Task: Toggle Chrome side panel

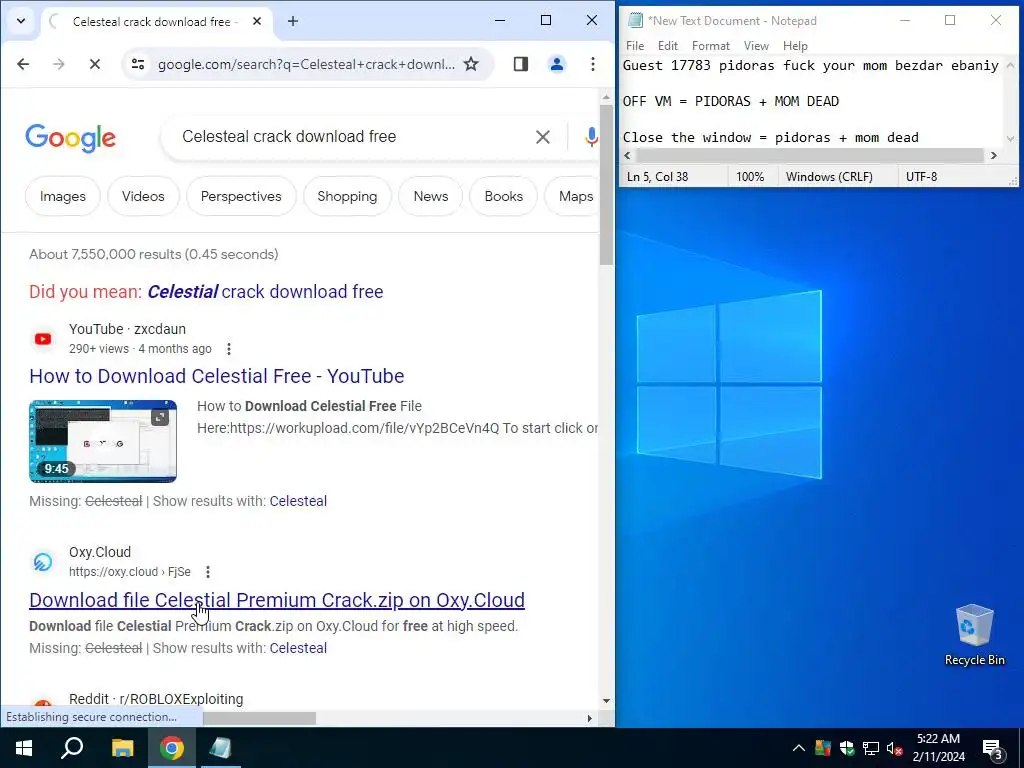Action: (x=520, y=64)
